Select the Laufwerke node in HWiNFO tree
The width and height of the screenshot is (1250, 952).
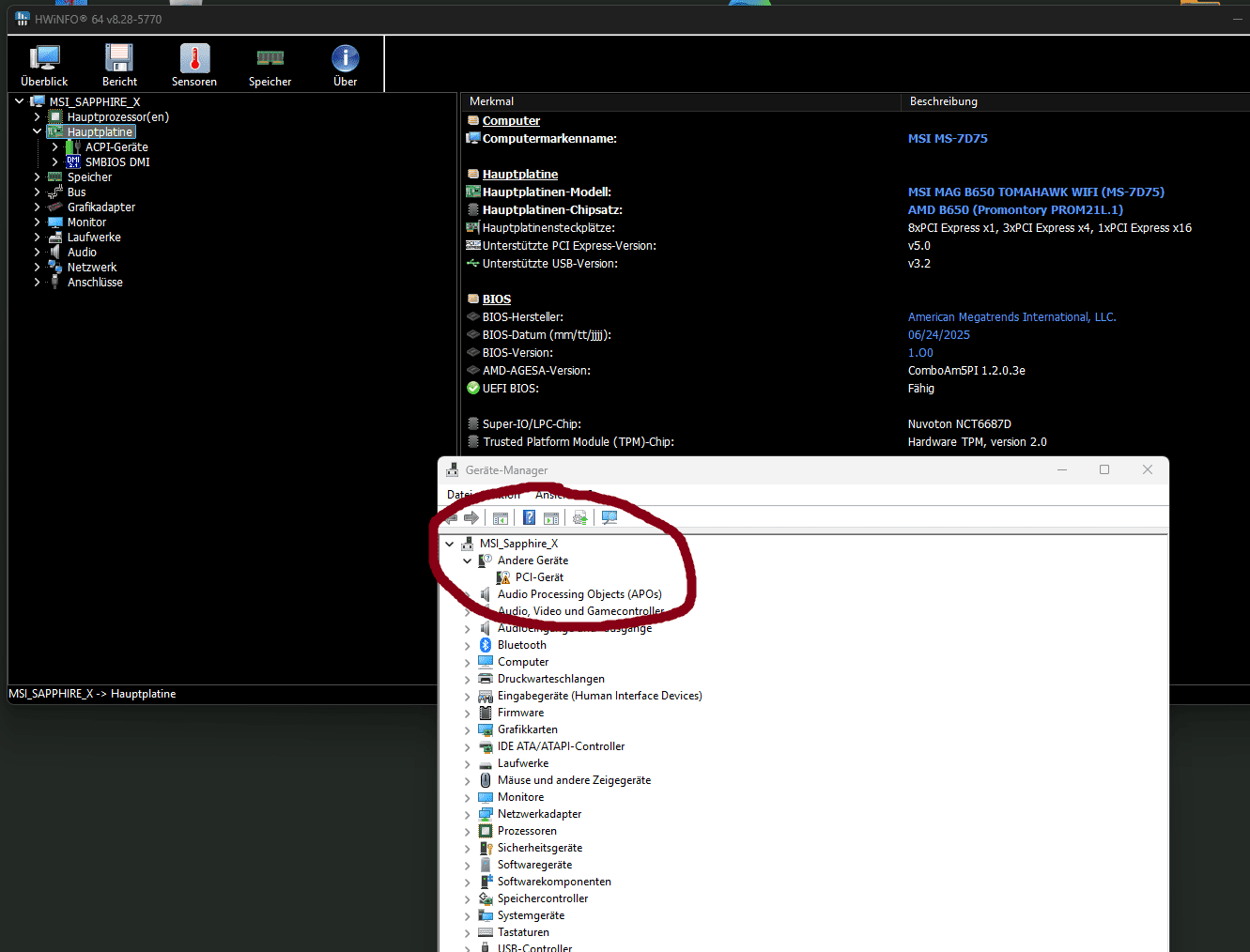point(94,238)
